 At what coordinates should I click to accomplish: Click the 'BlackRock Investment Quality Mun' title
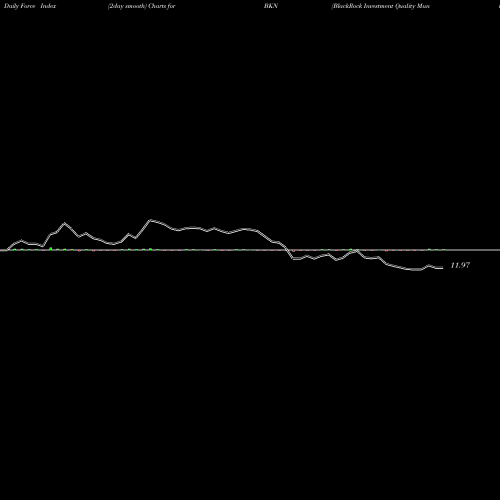click(380, 6)
